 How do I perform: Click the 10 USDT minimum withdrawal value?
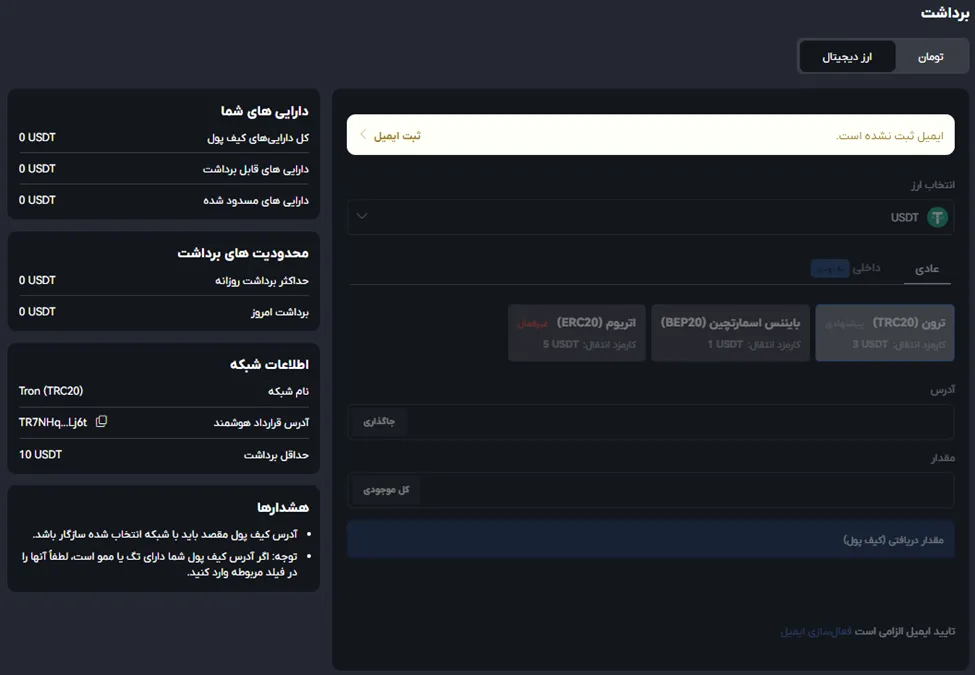coord(40,454)
